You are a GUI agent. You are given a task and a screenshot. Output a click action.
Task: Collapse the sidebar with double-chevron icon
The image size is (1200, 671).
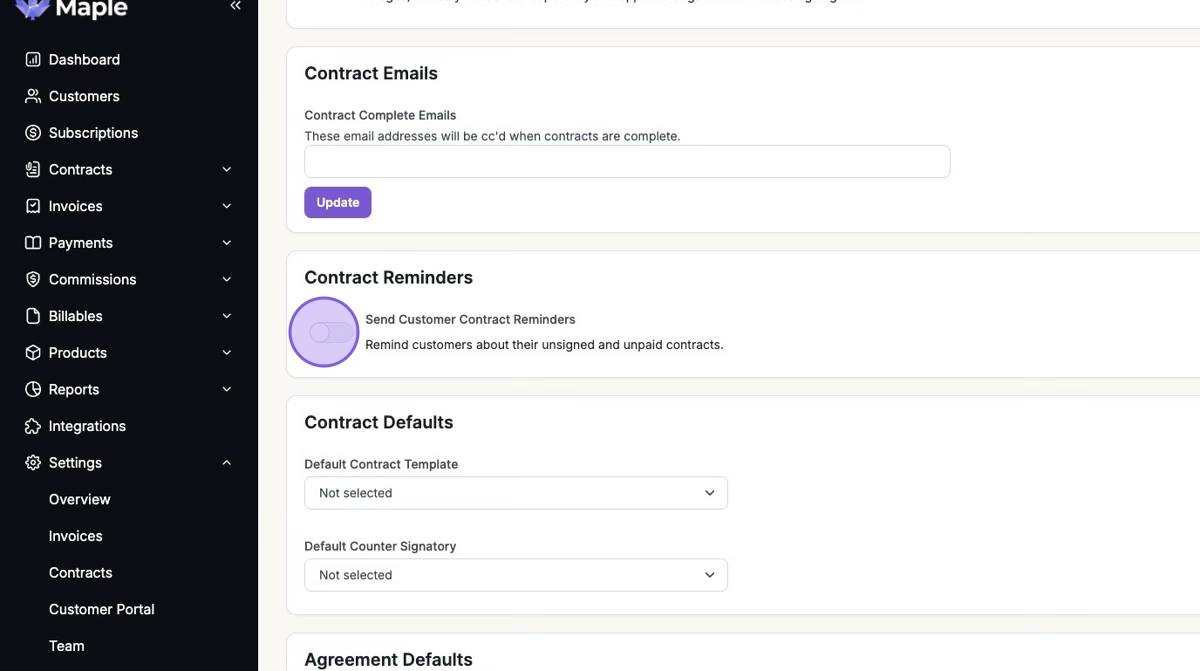click(236, 6)
